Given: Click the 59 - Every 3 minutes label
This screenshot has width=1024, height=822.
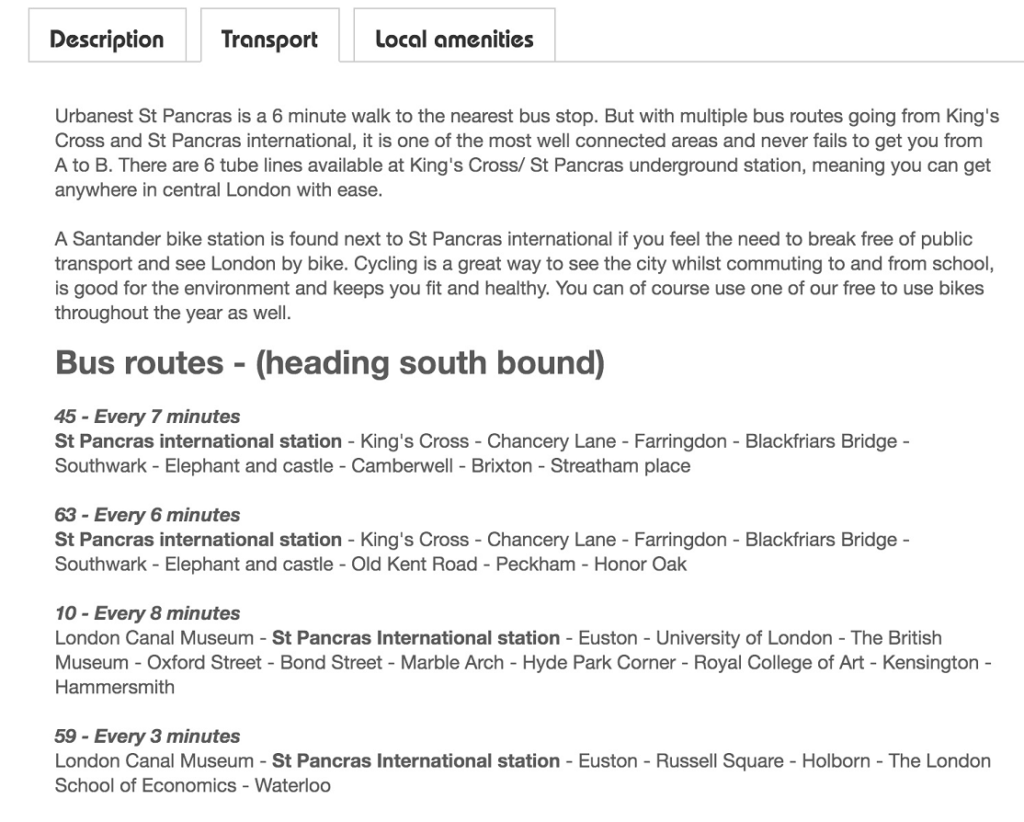Looking at the screenshot, I should [x=148, y=736].
